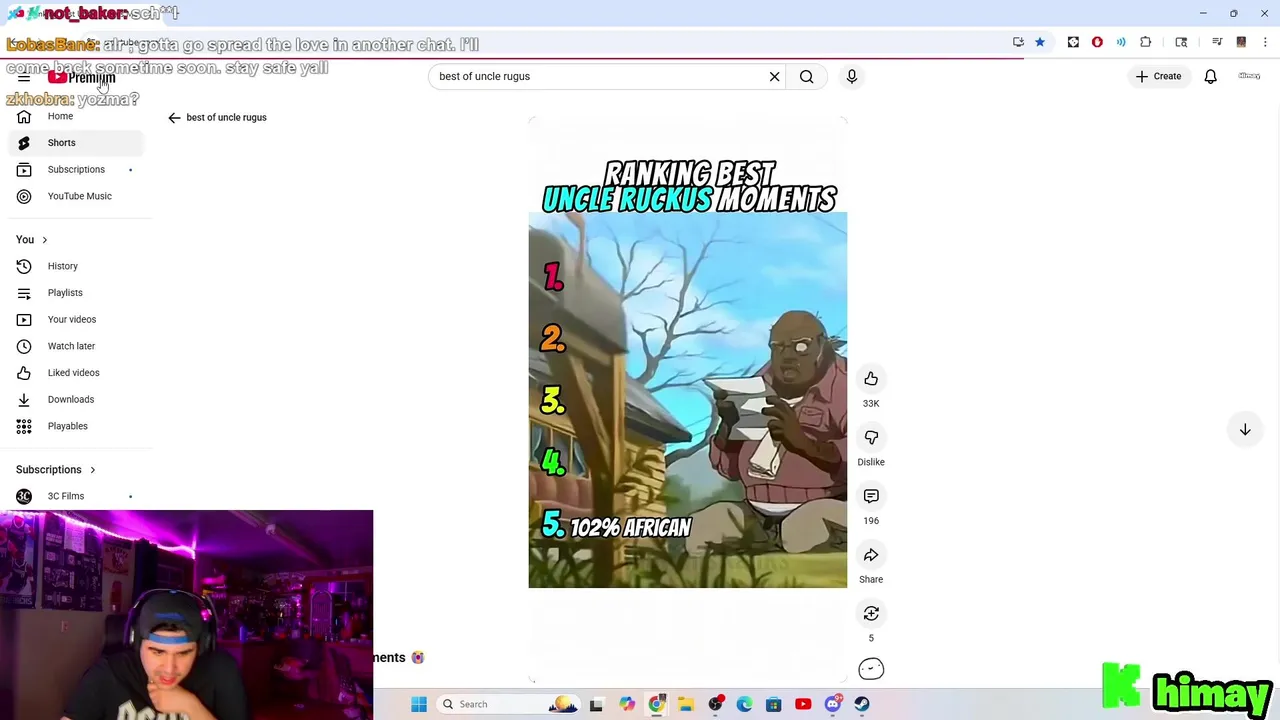Screen dimensions: 1280x720
Task: Click the Create button
Action: pos(1158,76)
